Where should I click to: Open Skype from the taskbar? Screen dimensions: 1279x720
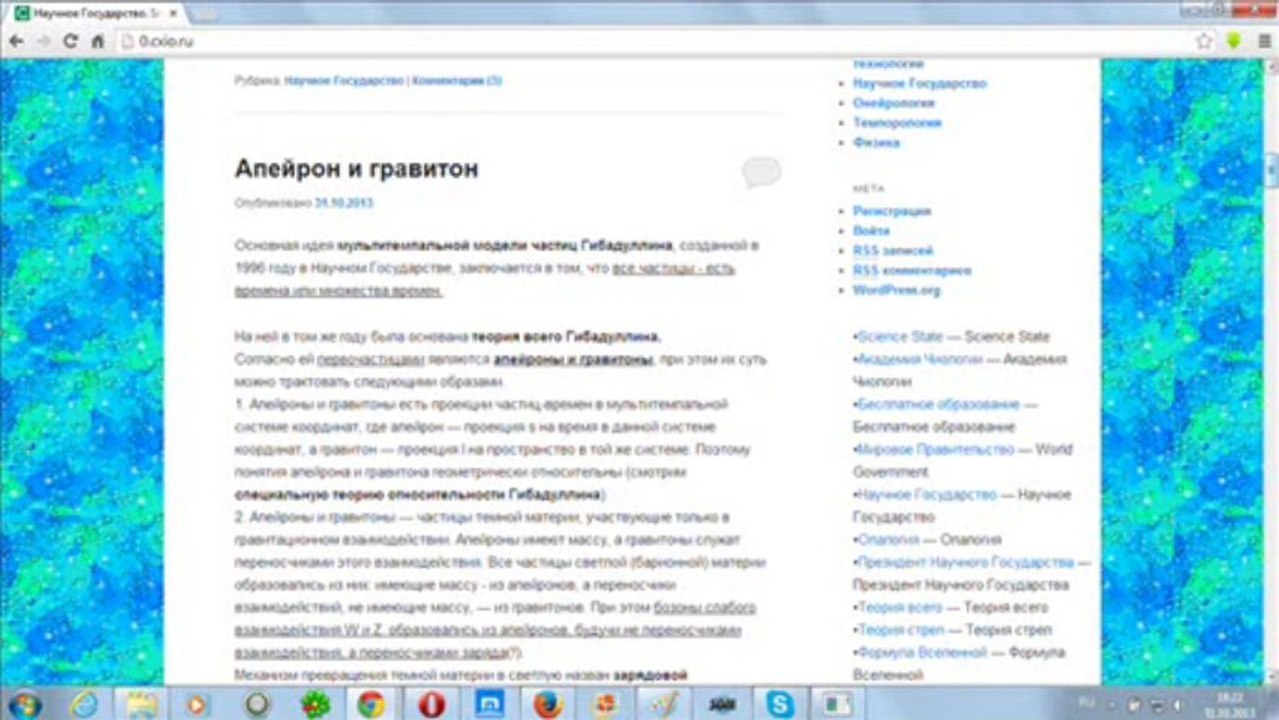coord(779,704)
